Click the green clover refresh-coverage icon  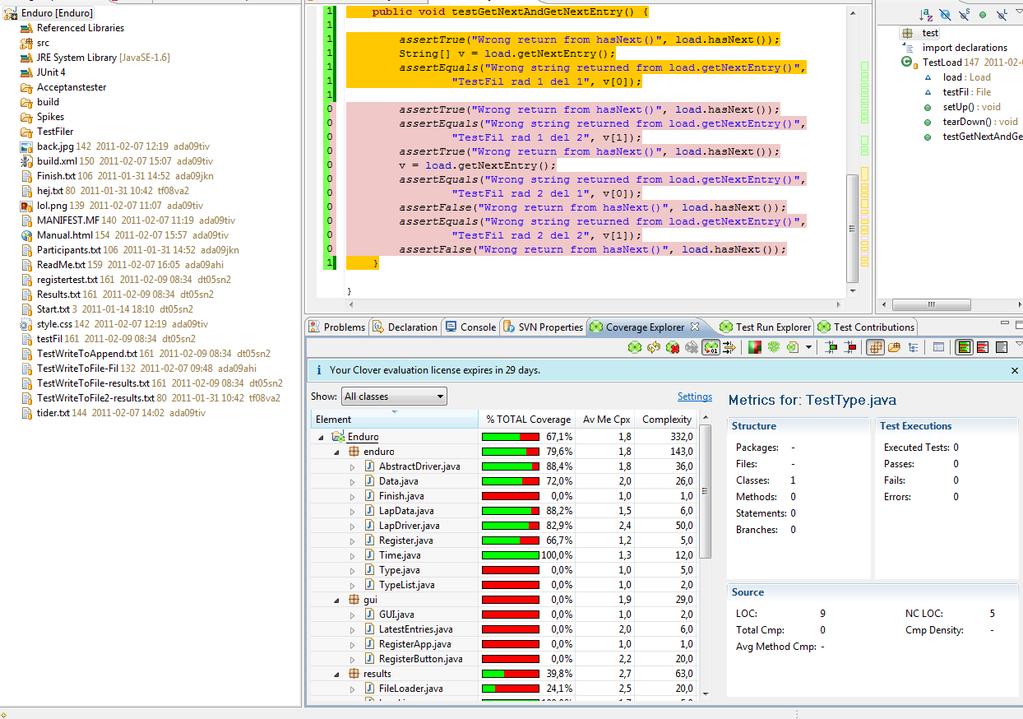pyautogui.click(x=634, y=348)
